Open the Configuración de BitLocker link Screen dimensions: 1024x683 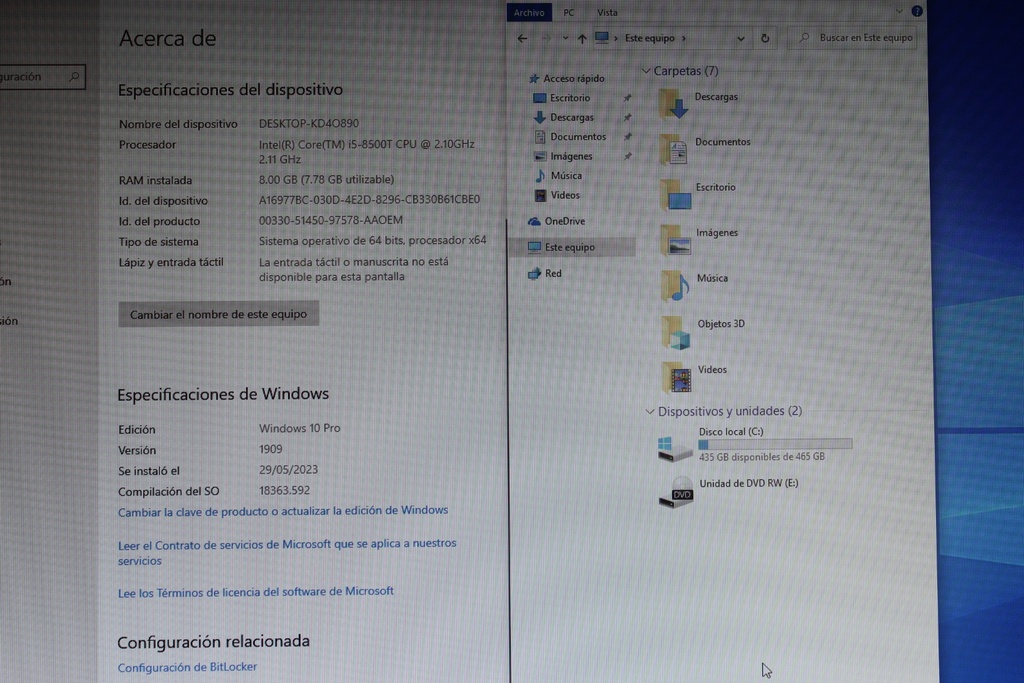tap(187, 667)
